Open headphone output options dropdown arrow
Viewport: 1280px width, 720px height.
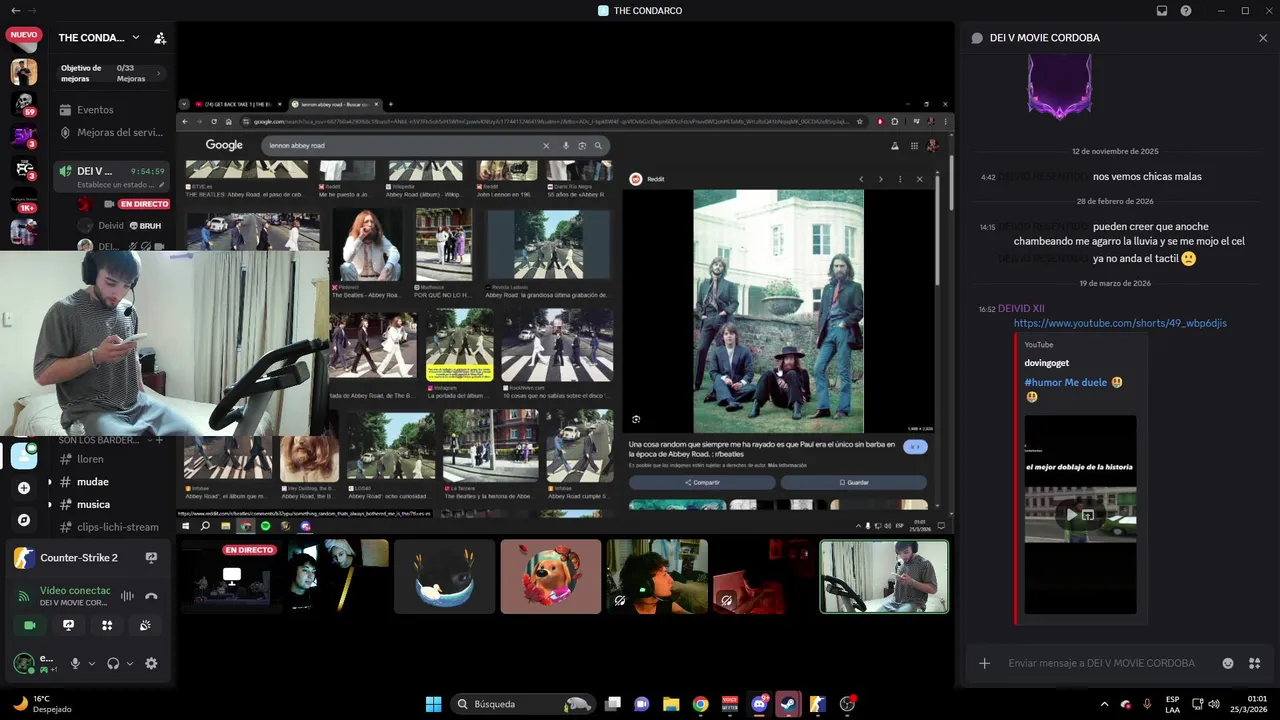pos(129,663)
